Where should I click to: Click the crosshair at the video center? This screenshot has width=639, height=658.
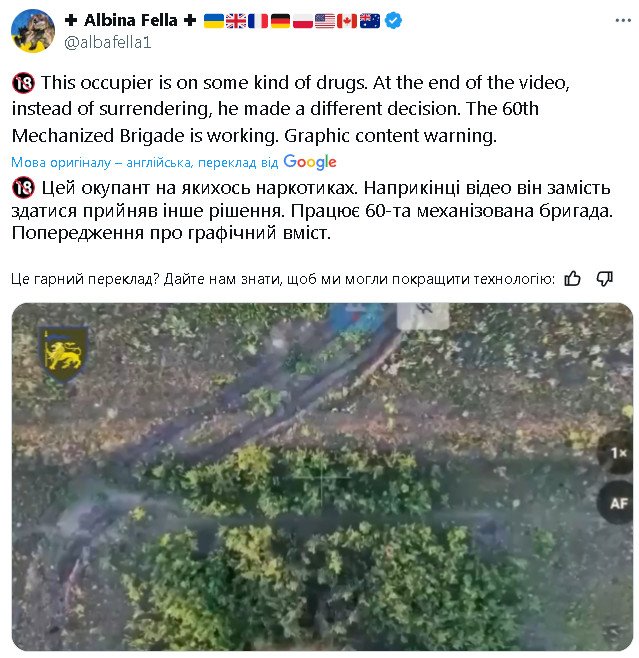(x=322, y=477)
